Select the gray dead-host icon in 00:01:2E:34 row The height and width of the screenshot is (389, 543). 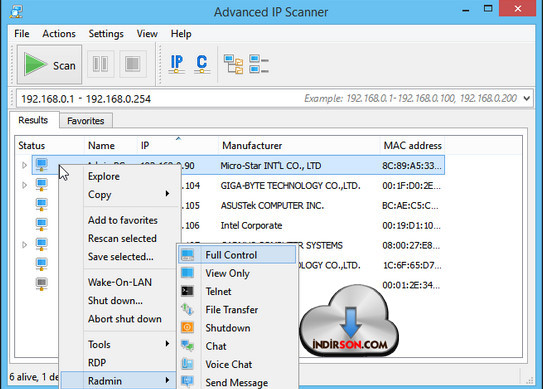click(42, 284)
